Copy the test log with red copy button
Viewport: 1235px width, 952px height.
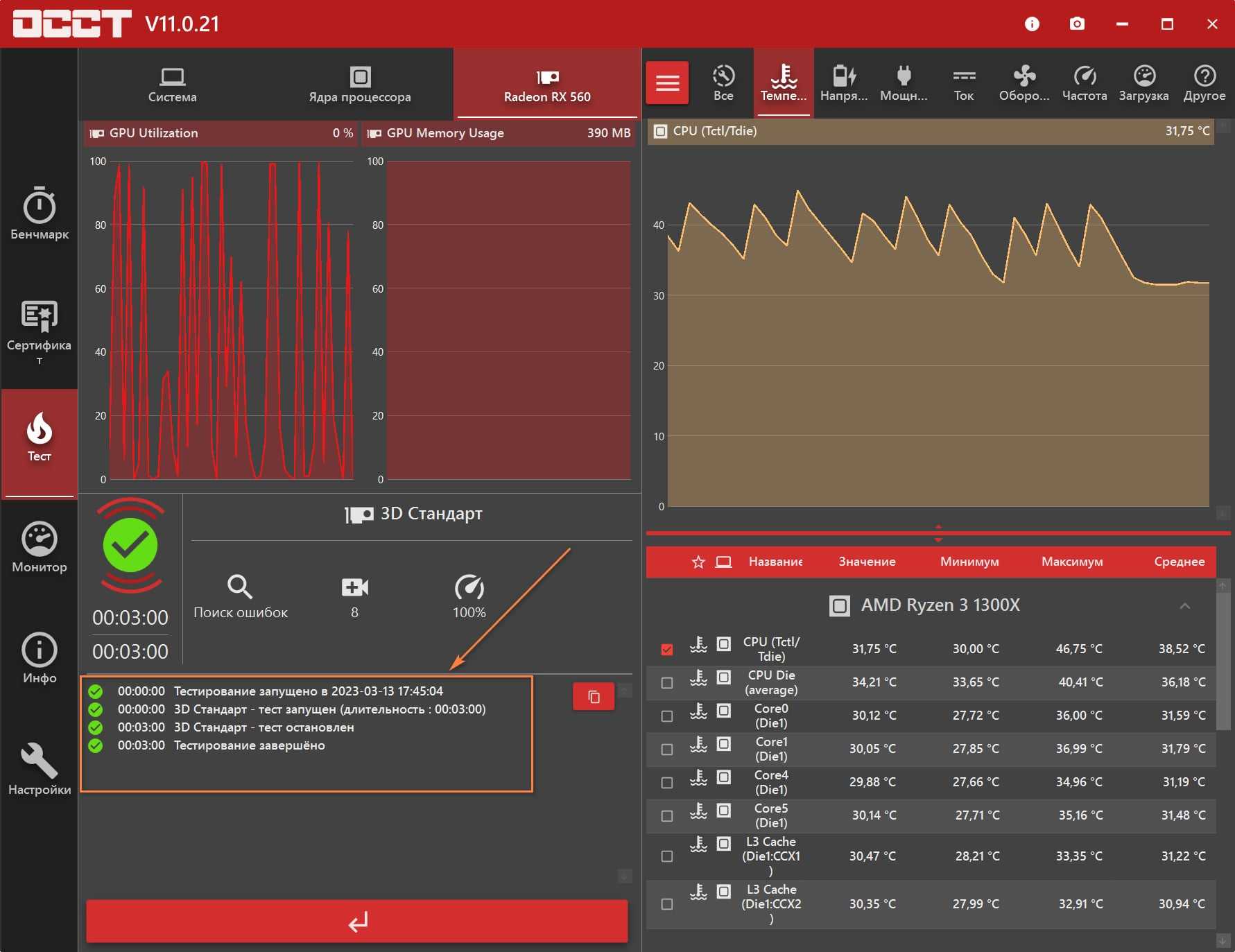(594, 697)
